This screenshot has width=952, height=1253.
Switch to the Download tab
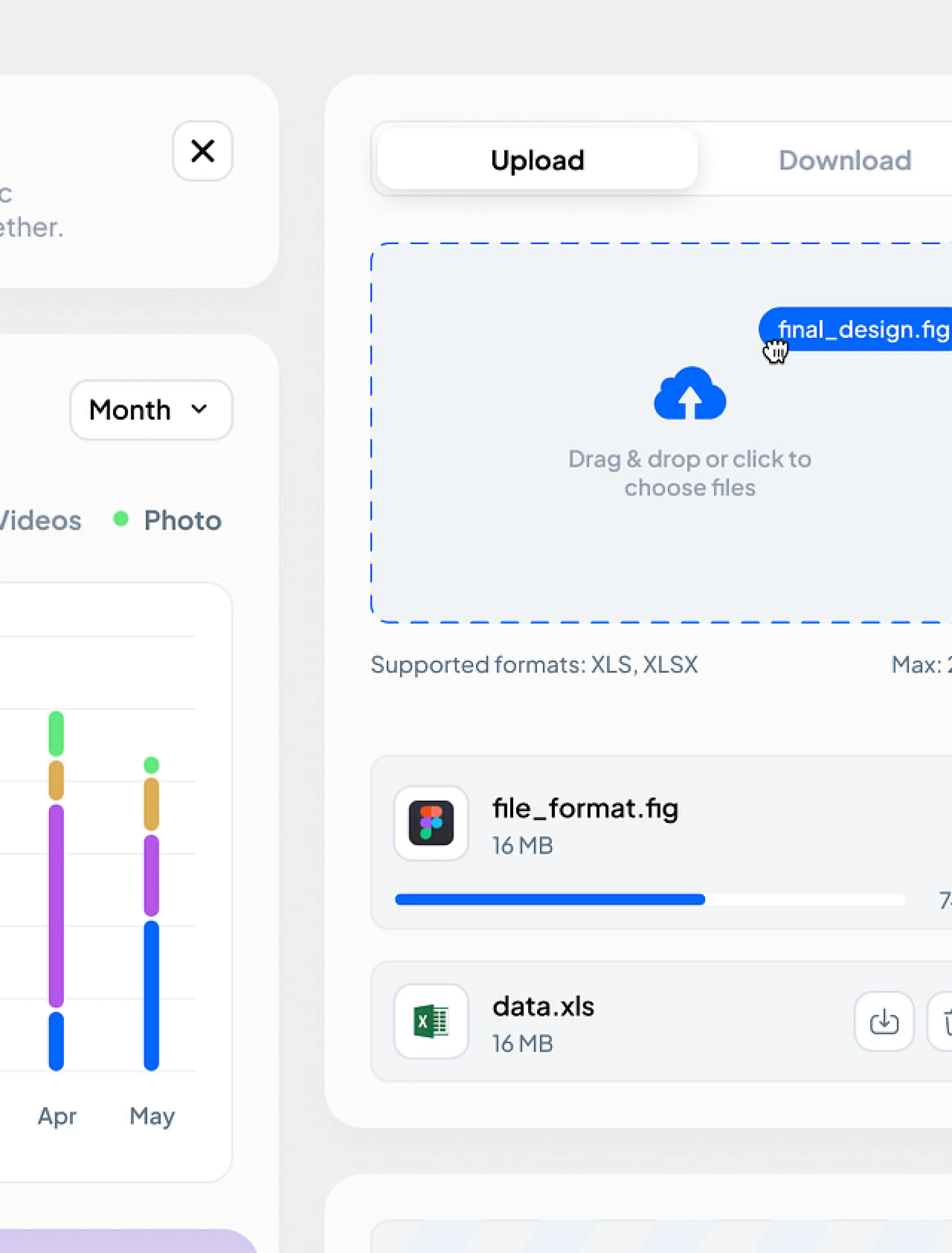point(844,160)
